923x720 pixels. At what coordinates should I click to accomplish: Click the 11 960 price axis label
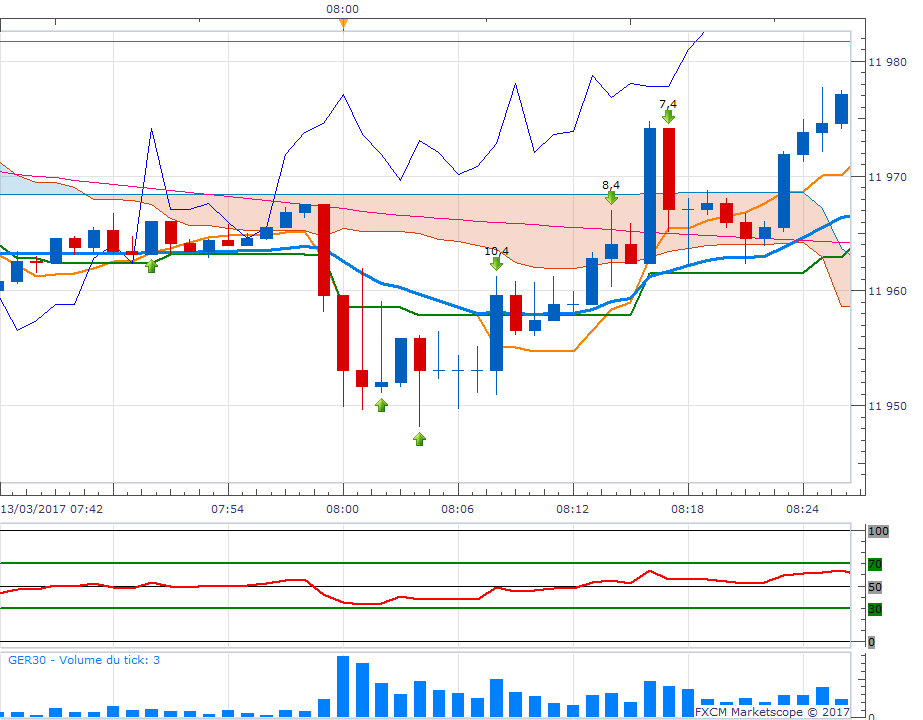(887, 291)
